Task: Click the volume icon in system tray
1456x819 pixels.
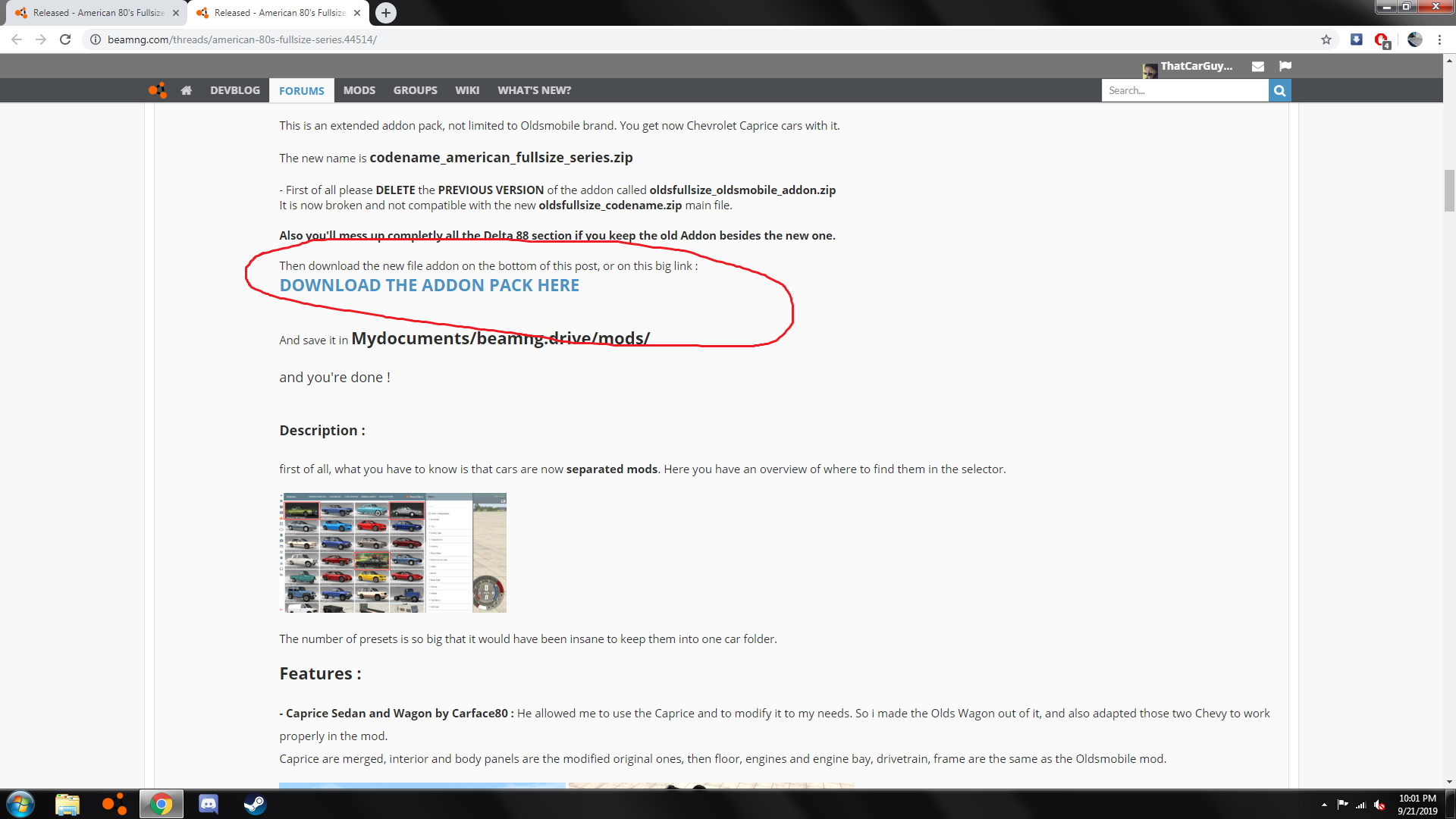Action: click(x=1379, y=805)
